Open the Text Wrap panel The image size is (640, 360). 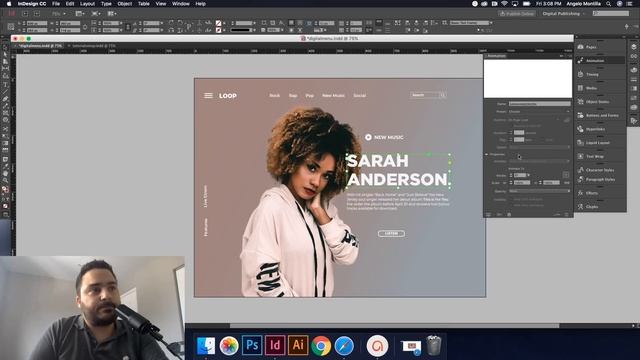pyautogui.click(x=600, y=156)
